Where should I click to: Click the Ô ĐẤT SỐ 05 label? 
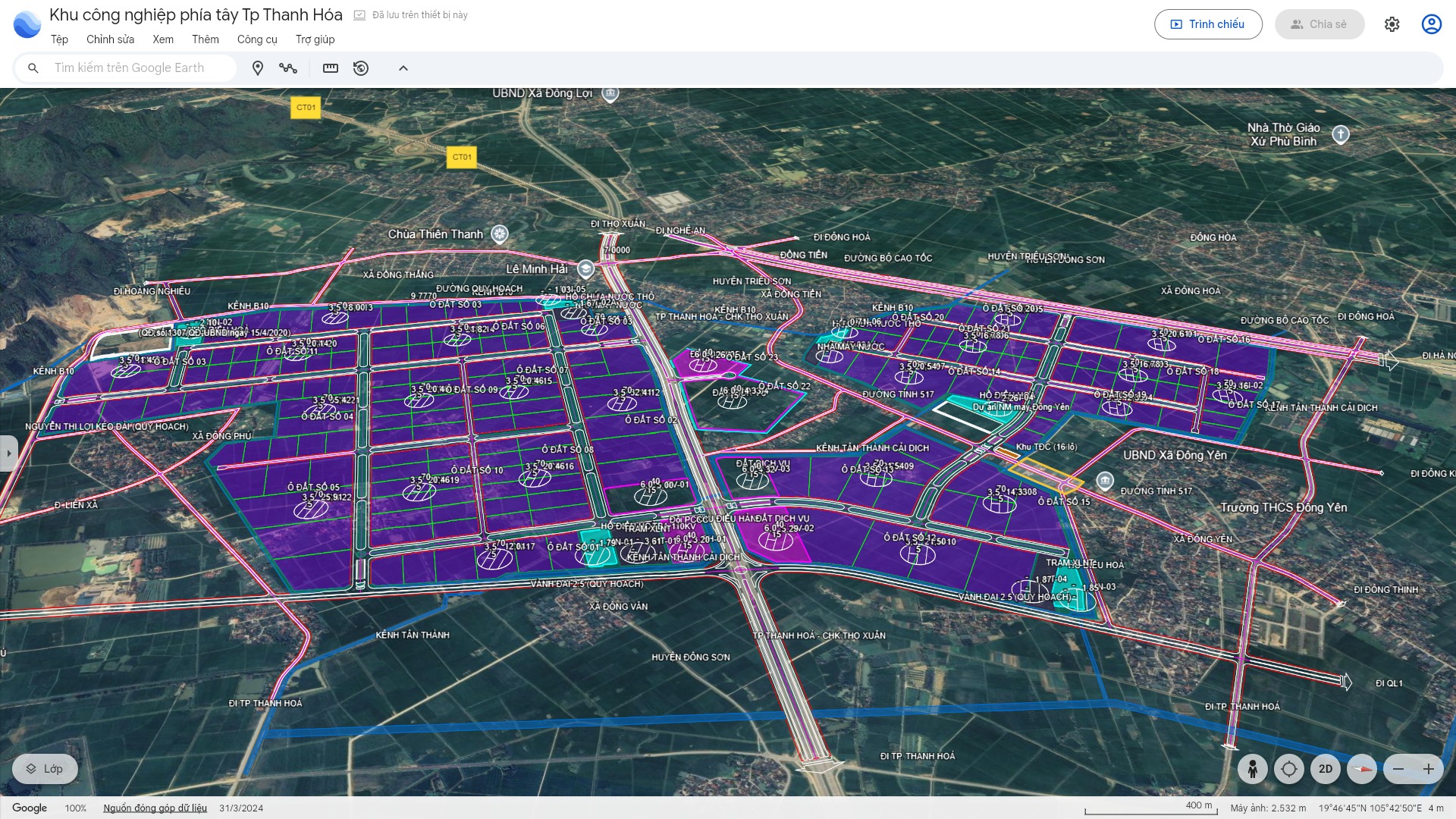[313, 487]
